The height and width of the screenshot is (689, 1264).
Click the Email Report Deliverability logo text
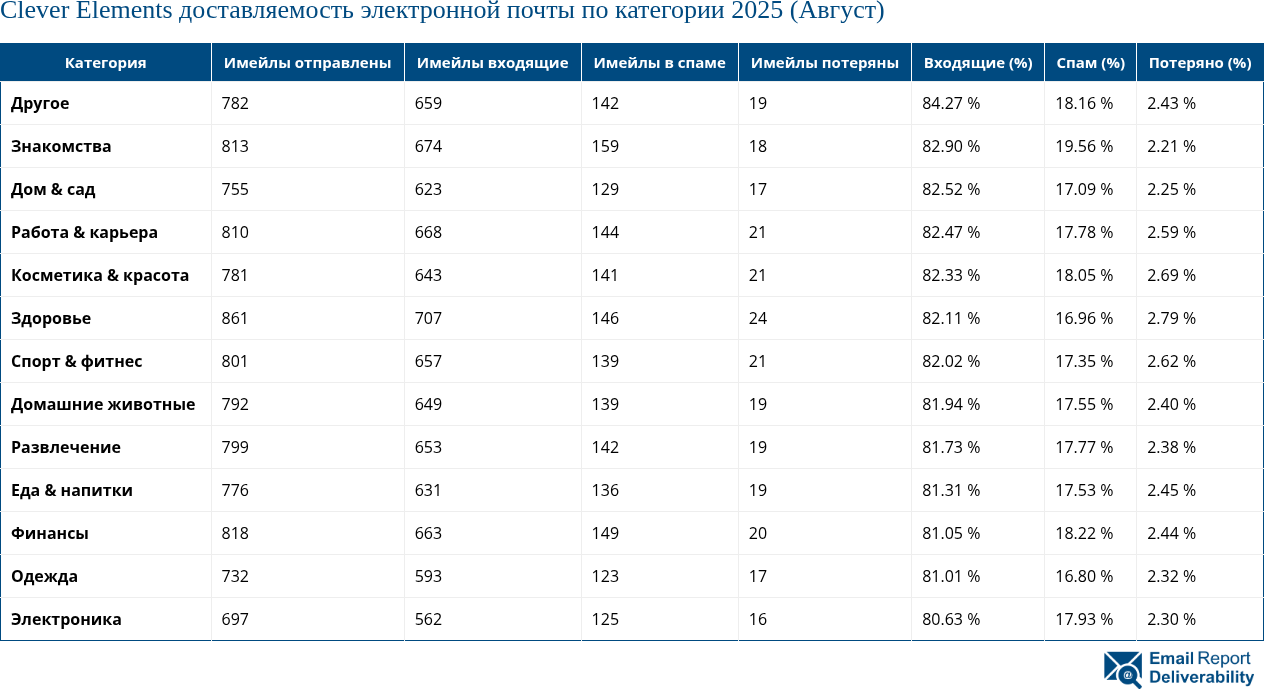click(x=1200, y=668)
